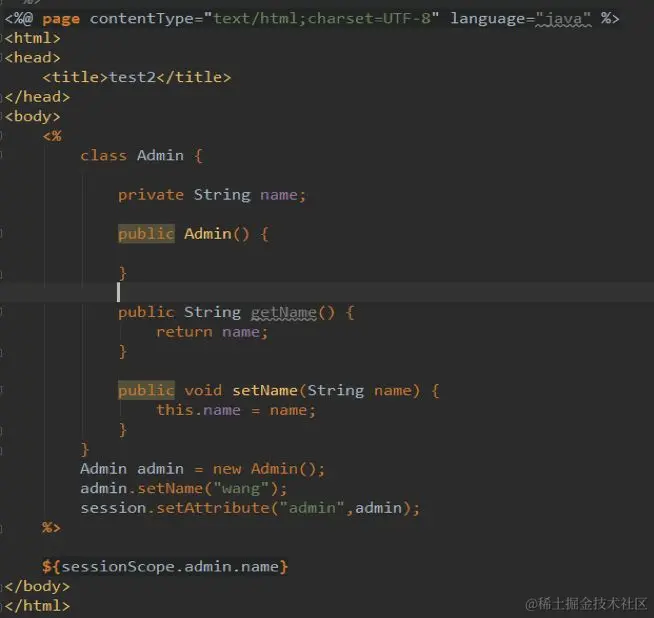Click the 'page' directive keyword

point(61,19)
